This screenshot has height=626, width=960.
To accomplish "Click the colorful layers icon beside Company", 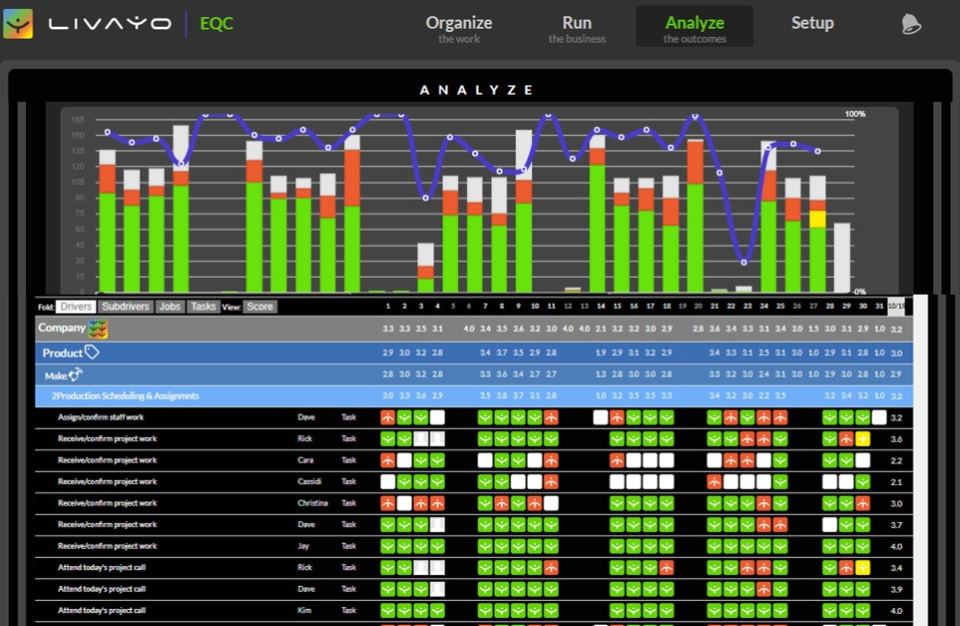I will [96, 328].
